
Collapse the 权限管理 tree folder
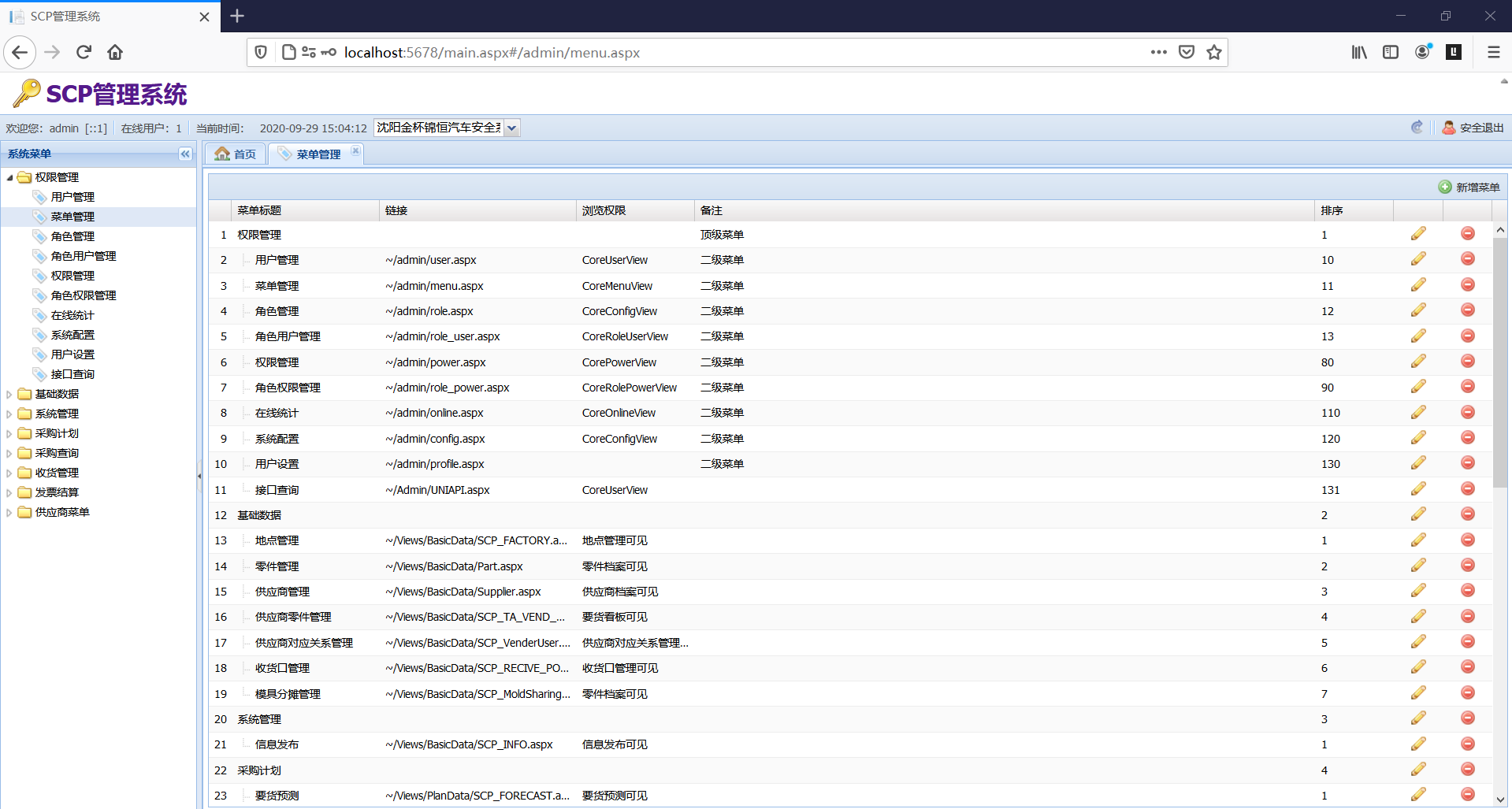pyautogui.click(x=9, y=177)
